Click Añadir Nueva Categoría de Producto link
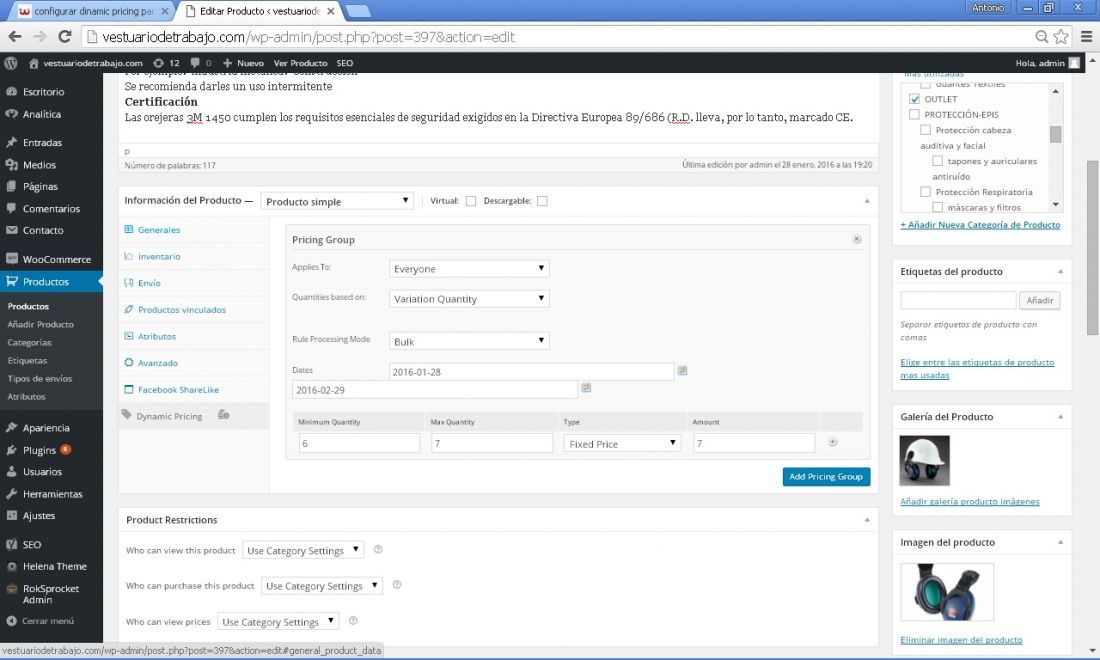 [980, 225]
